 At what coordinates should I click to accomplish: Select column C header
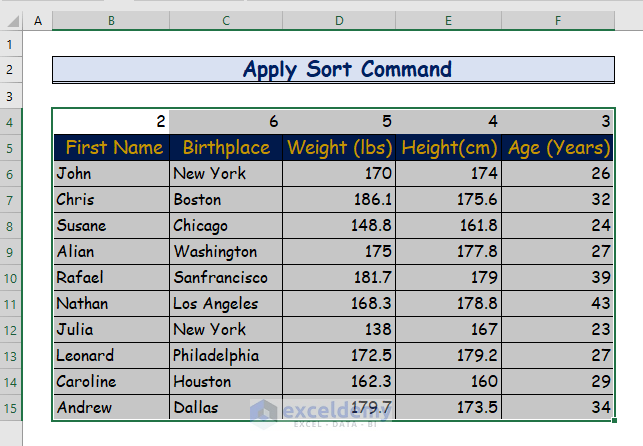226,20
